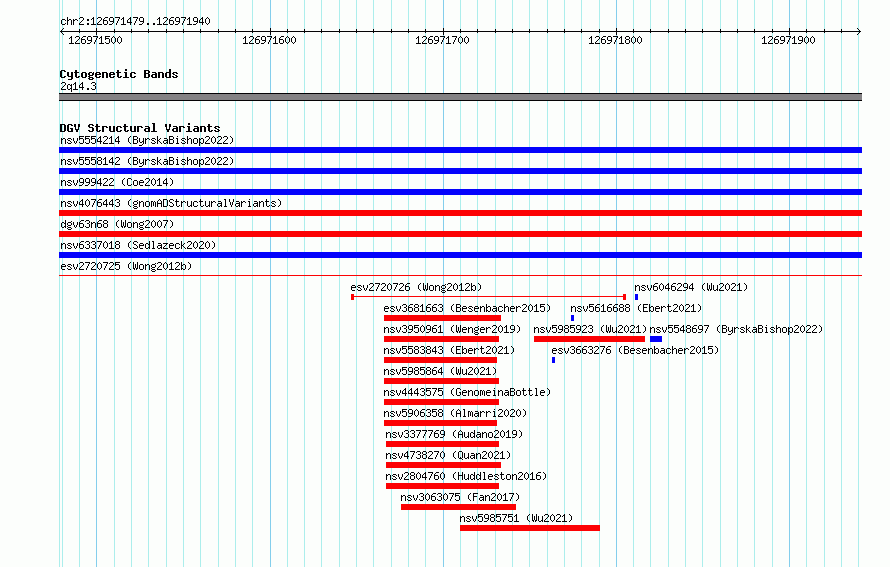Click the gray 2q14.3 cytogenetic band bar
Image resolution: width=890 pixels, height=567 pixels.
tap(460, 97)
